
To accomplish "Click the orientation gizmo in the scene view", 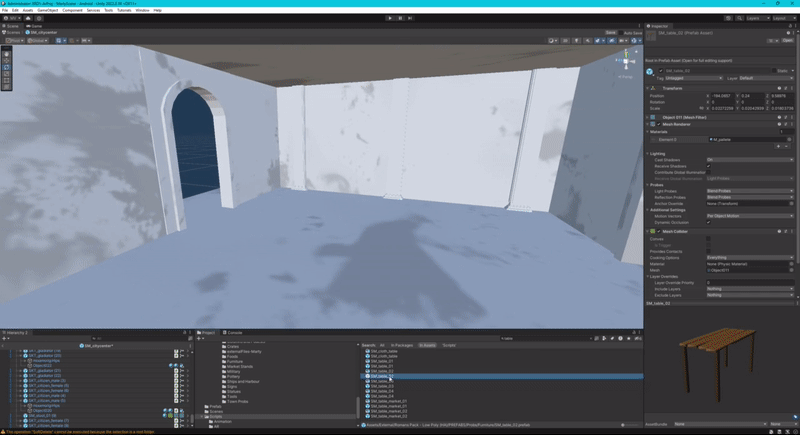I will (x=625, y=62).
